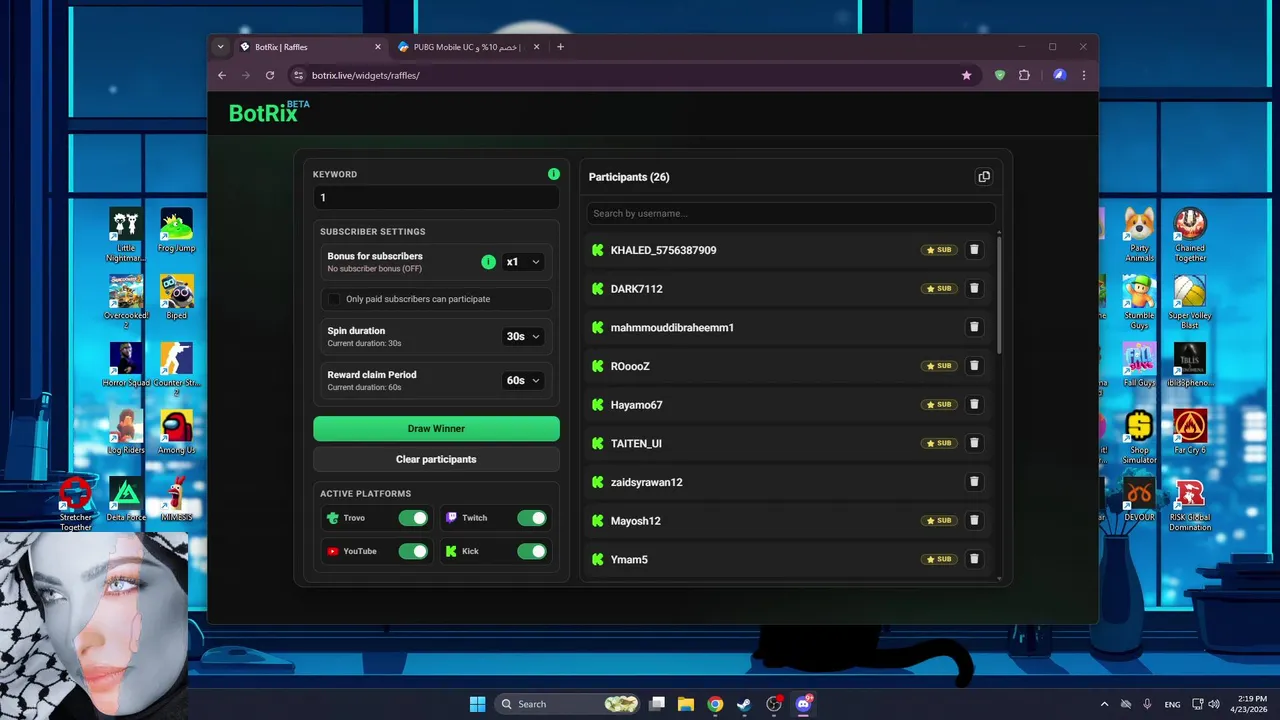The height and width of the screenshot is (720, 1280).
Task: Open File Explorer from the taskbar
Action: 686,704
